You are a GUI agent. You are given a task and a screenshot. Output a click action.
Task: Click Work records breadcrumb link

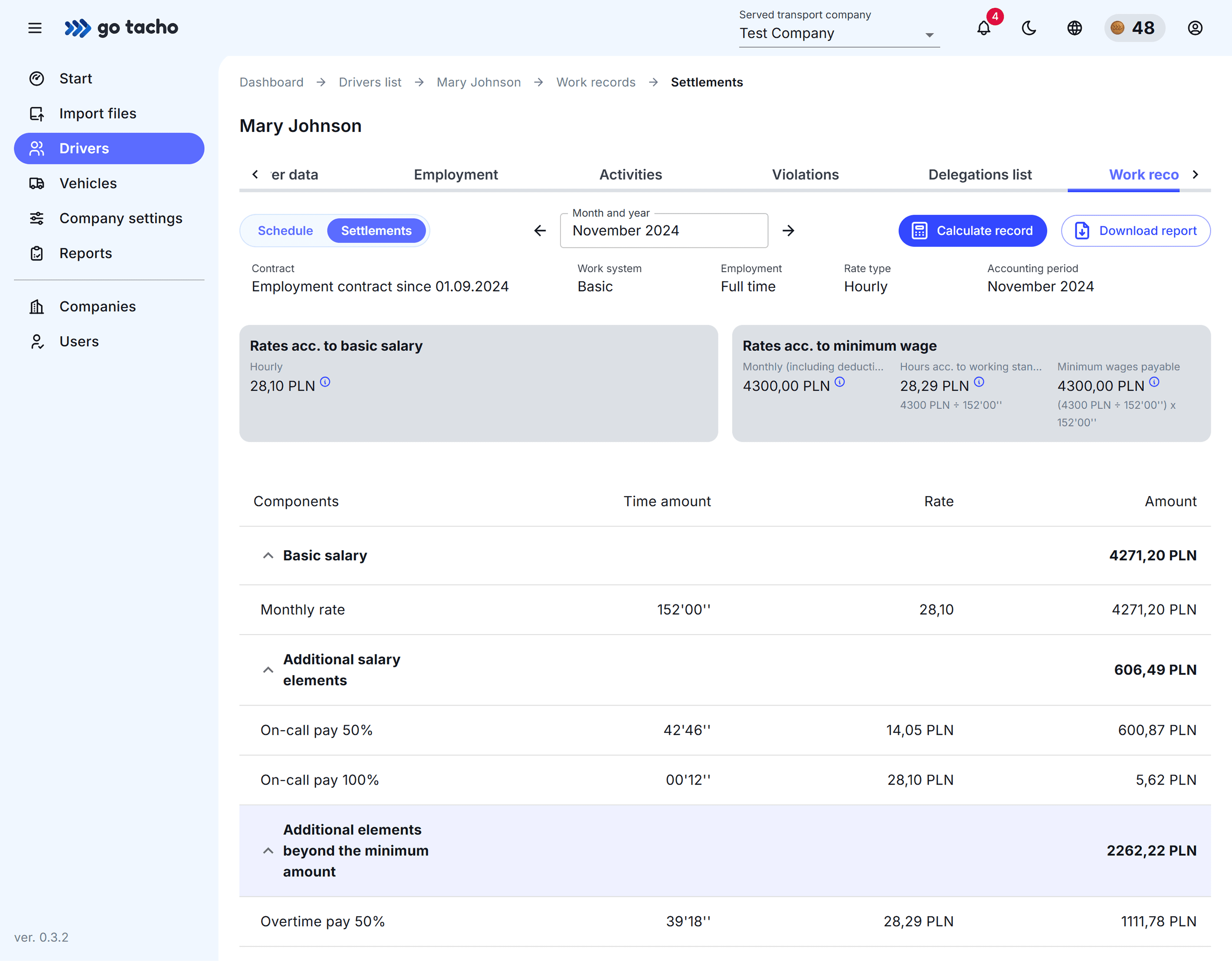pyautogui.click(x=596, y=82)
